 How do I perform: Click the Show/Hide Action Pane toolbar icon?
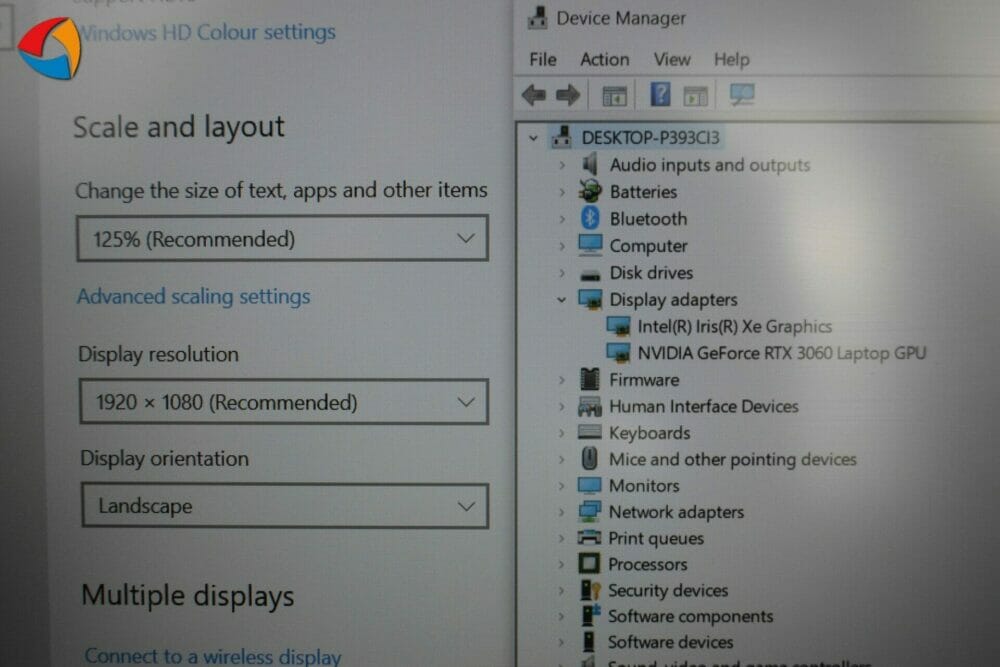click(x=696, y=96)
